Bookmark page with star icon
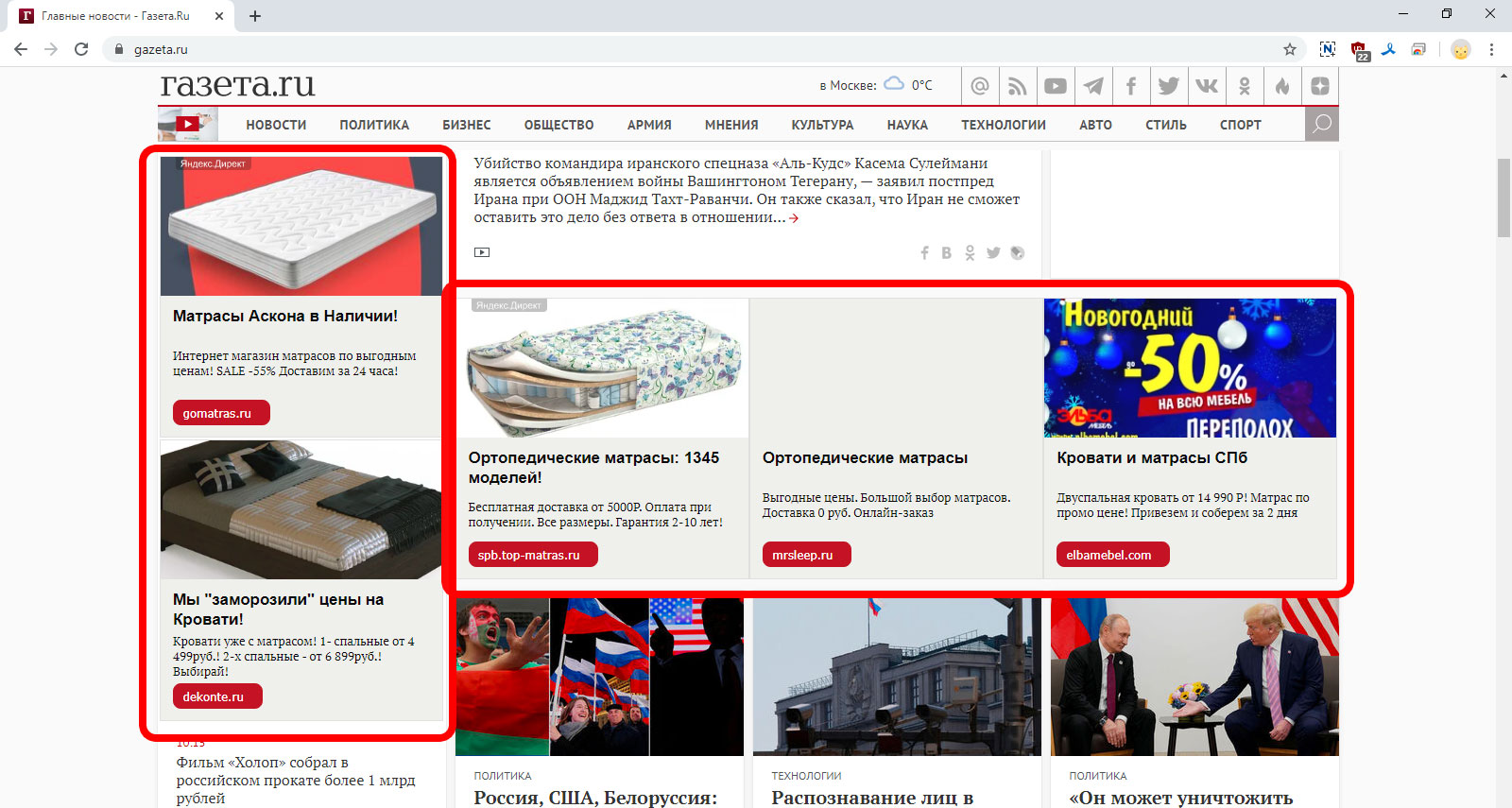1512x808 pixels. 1290,49
